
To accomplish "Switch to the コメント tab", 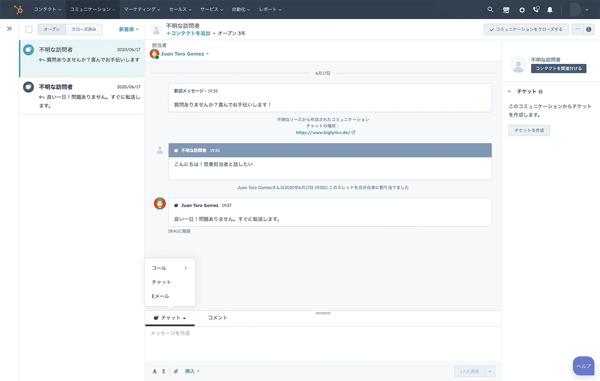I will click(217, 318).
